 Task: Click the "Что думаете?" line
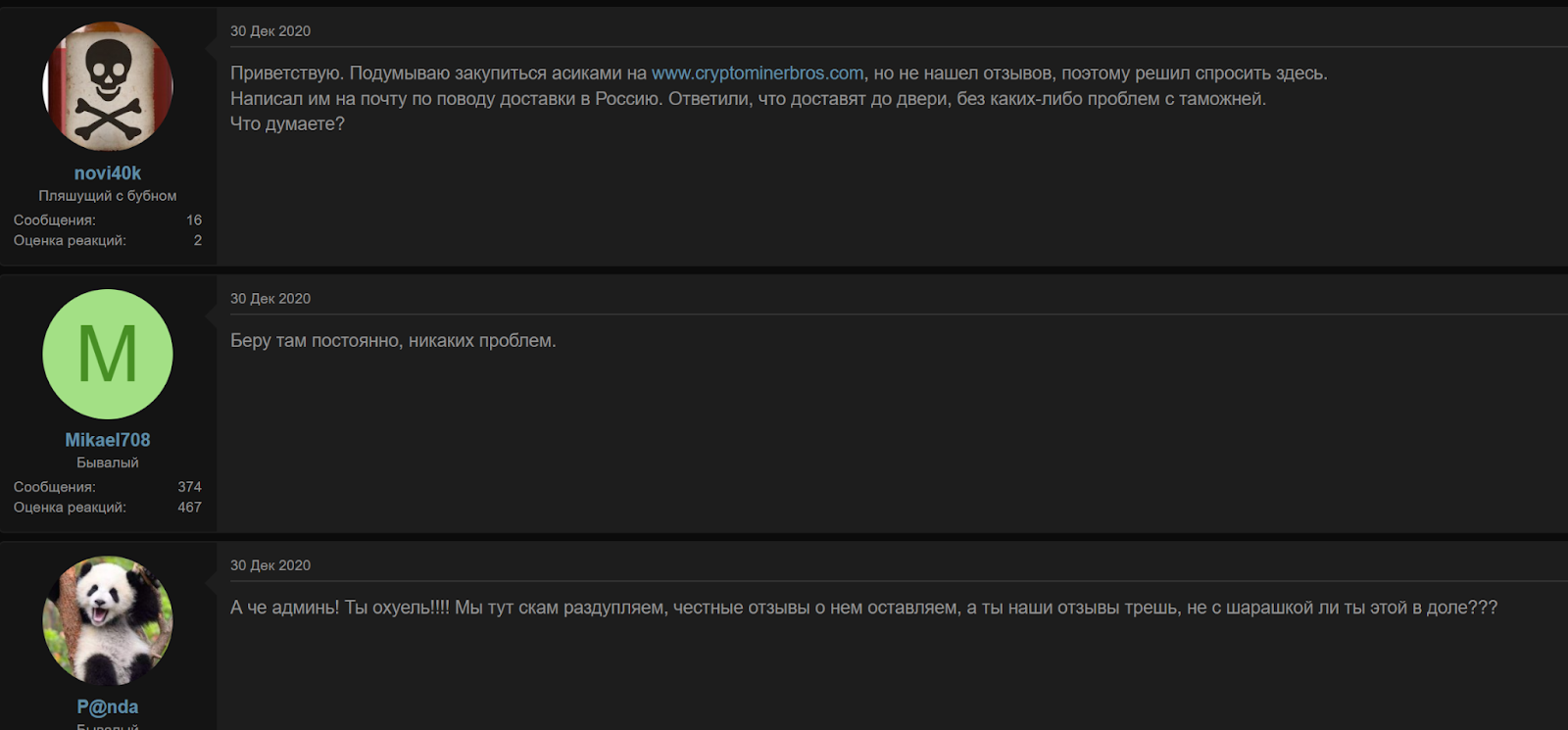click(x=287, y=124)
